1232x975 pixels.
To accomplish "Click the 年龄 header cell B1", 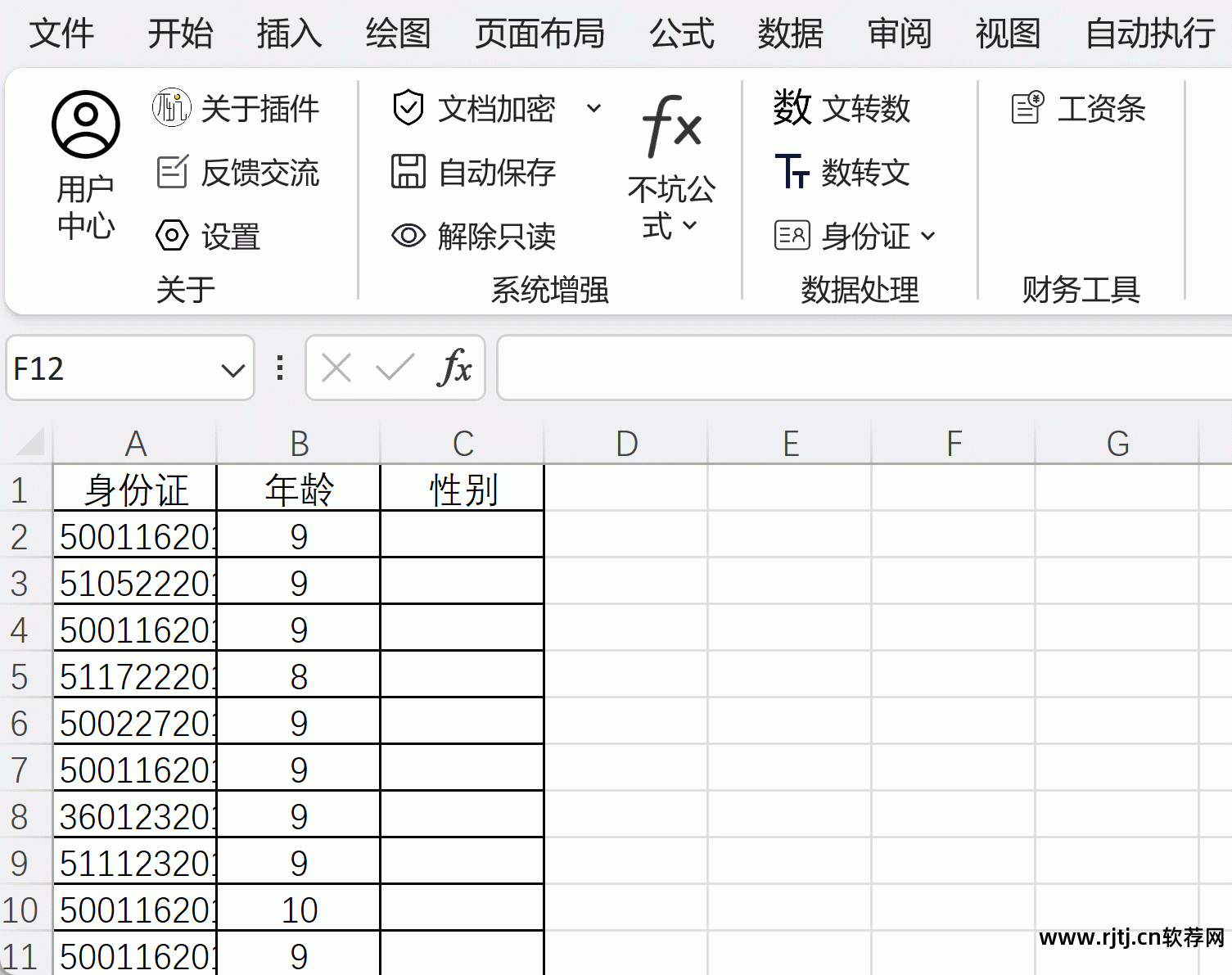I will [299, 490].
